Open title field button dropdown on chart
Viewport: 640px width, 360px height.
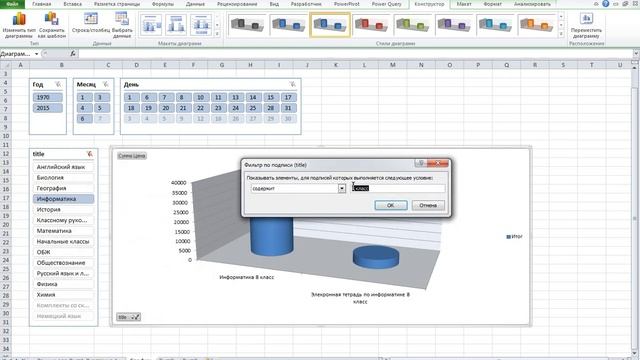129,317
